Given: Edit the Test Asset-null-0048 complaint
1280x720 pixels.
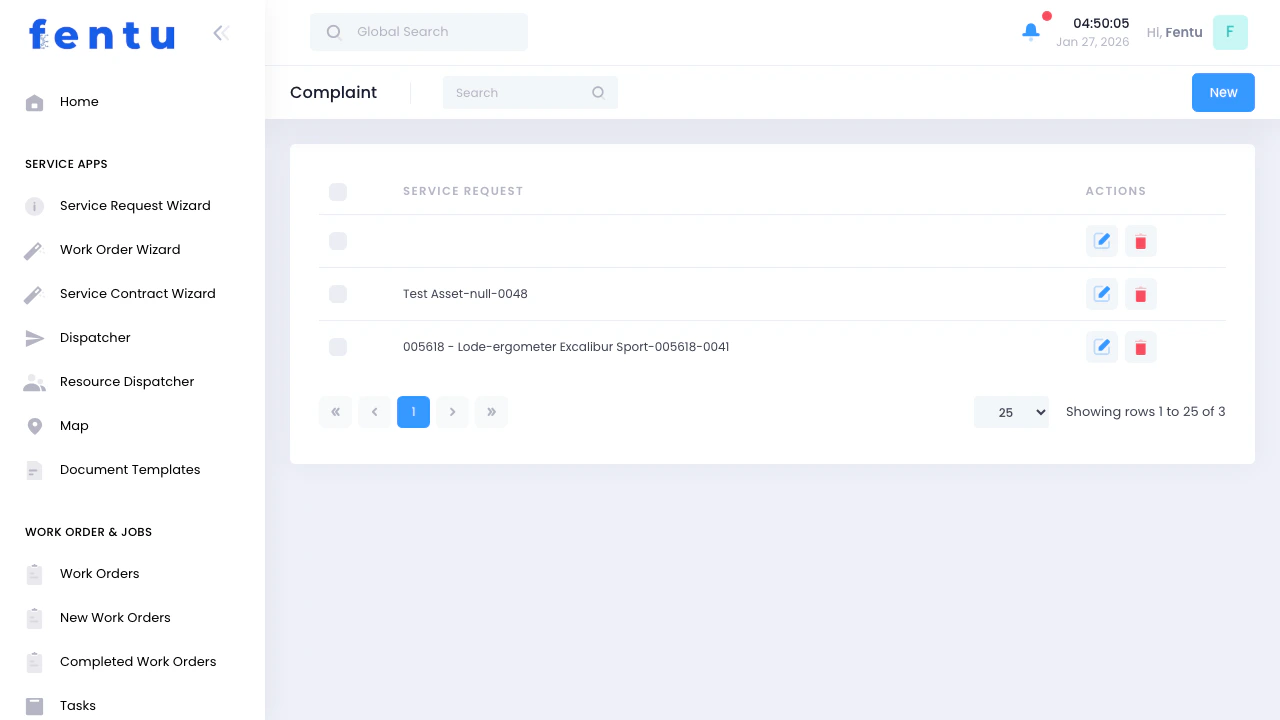Looking at the screenshot, I should (1101, 294).
